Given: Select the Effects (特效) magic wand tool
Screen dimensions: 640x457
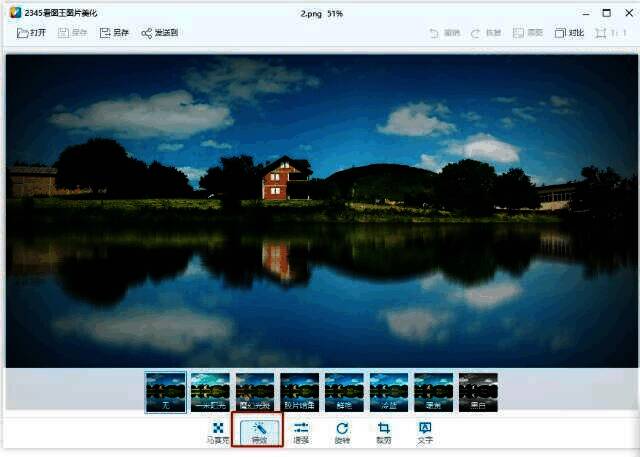Looking at the screenshot, I should (x=259, y=432).
